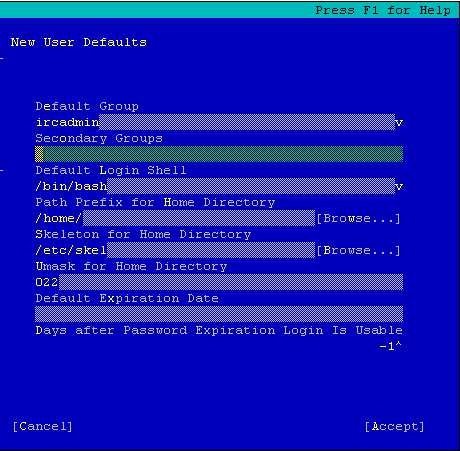Click the Umask for Home Directory label
460x451 pixels.
(x=131, y=266)
